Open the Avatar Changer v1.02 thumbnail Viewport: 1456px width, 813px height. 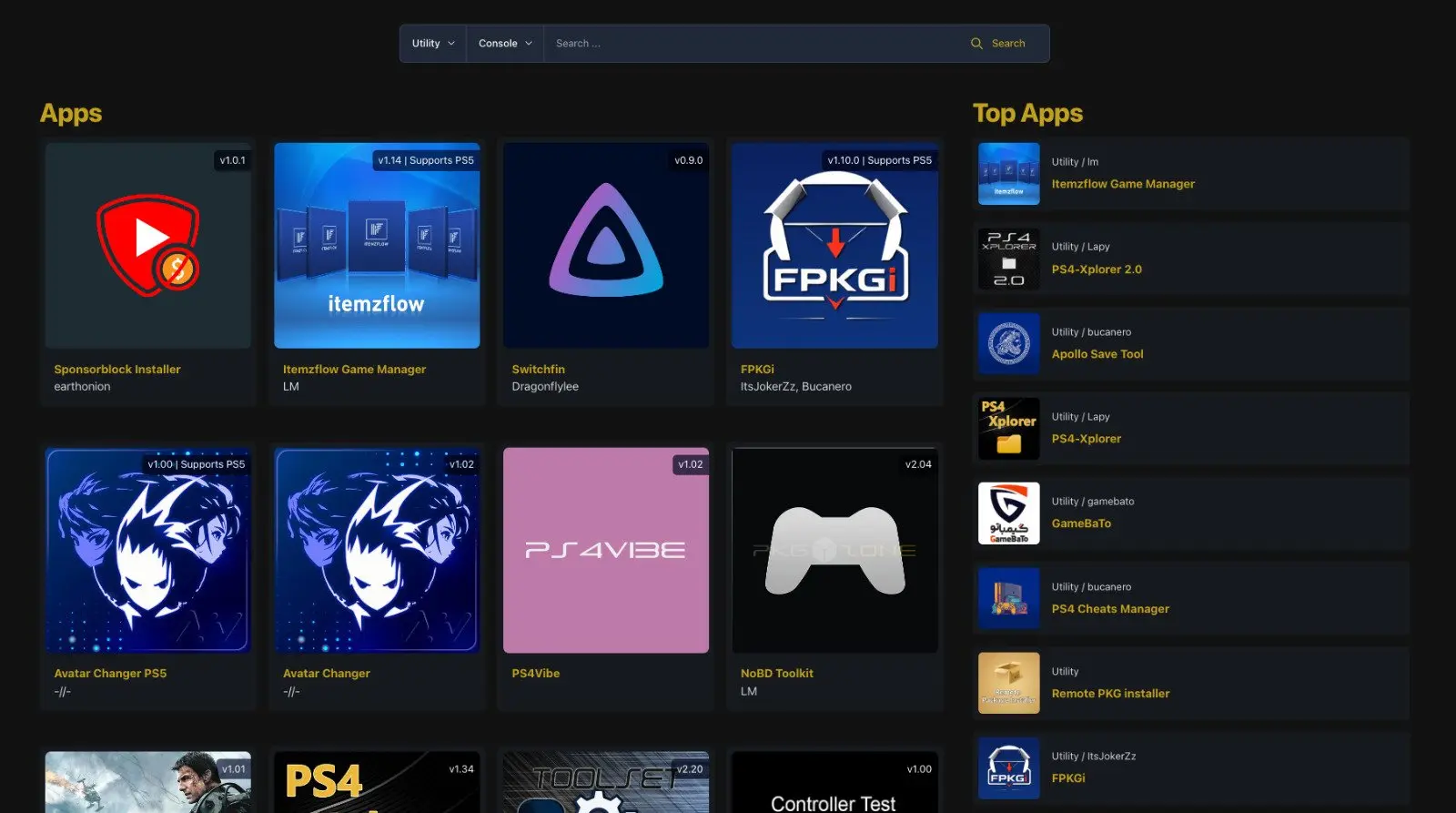tap(377, 550)
